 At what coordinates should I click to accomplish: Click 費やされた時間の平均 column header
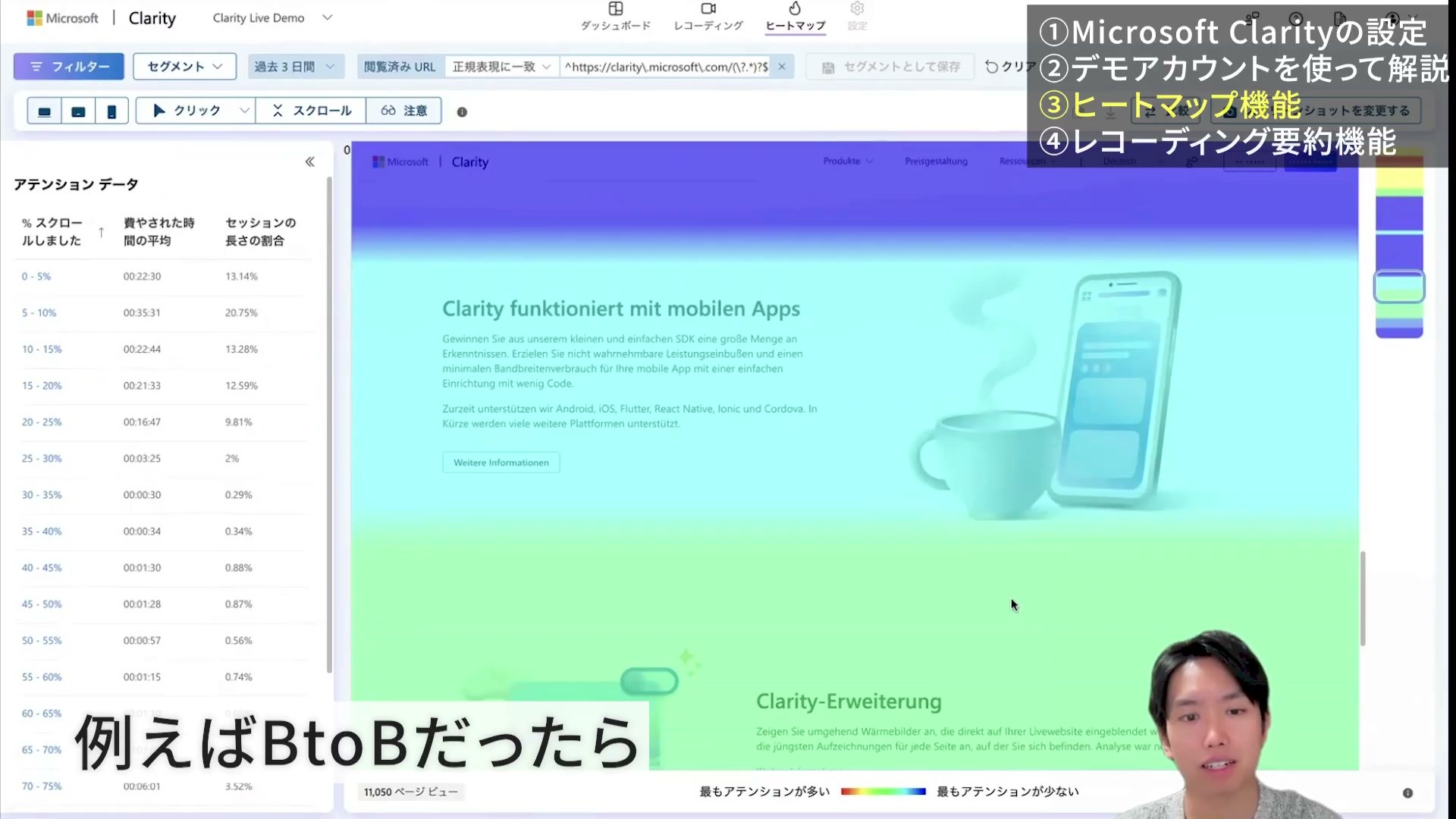[x=159, y=231]
